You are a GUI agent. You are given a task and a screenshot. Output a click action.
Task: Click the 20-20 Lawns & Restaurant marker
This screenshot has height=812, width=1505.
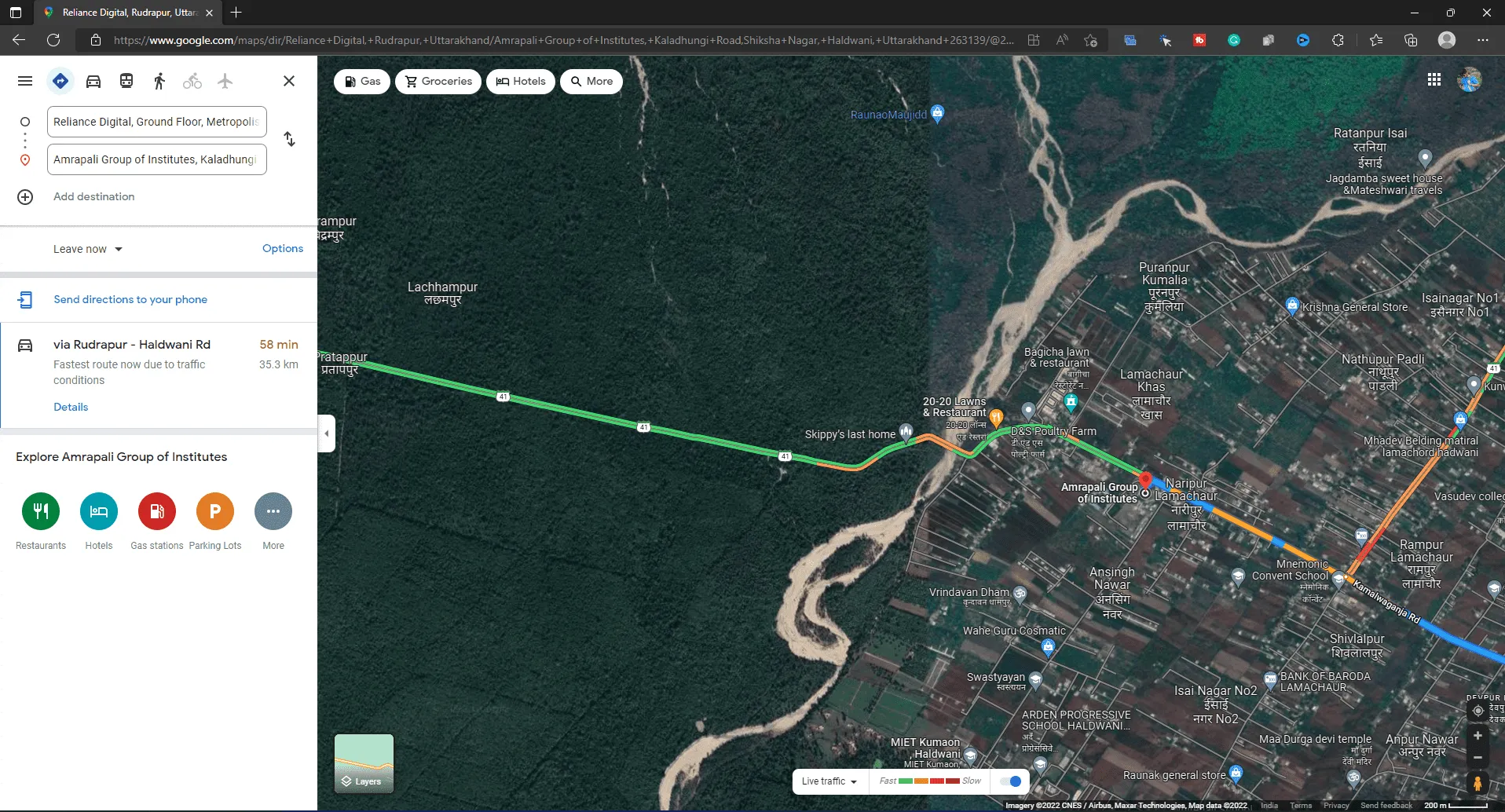tap(996, 417)
